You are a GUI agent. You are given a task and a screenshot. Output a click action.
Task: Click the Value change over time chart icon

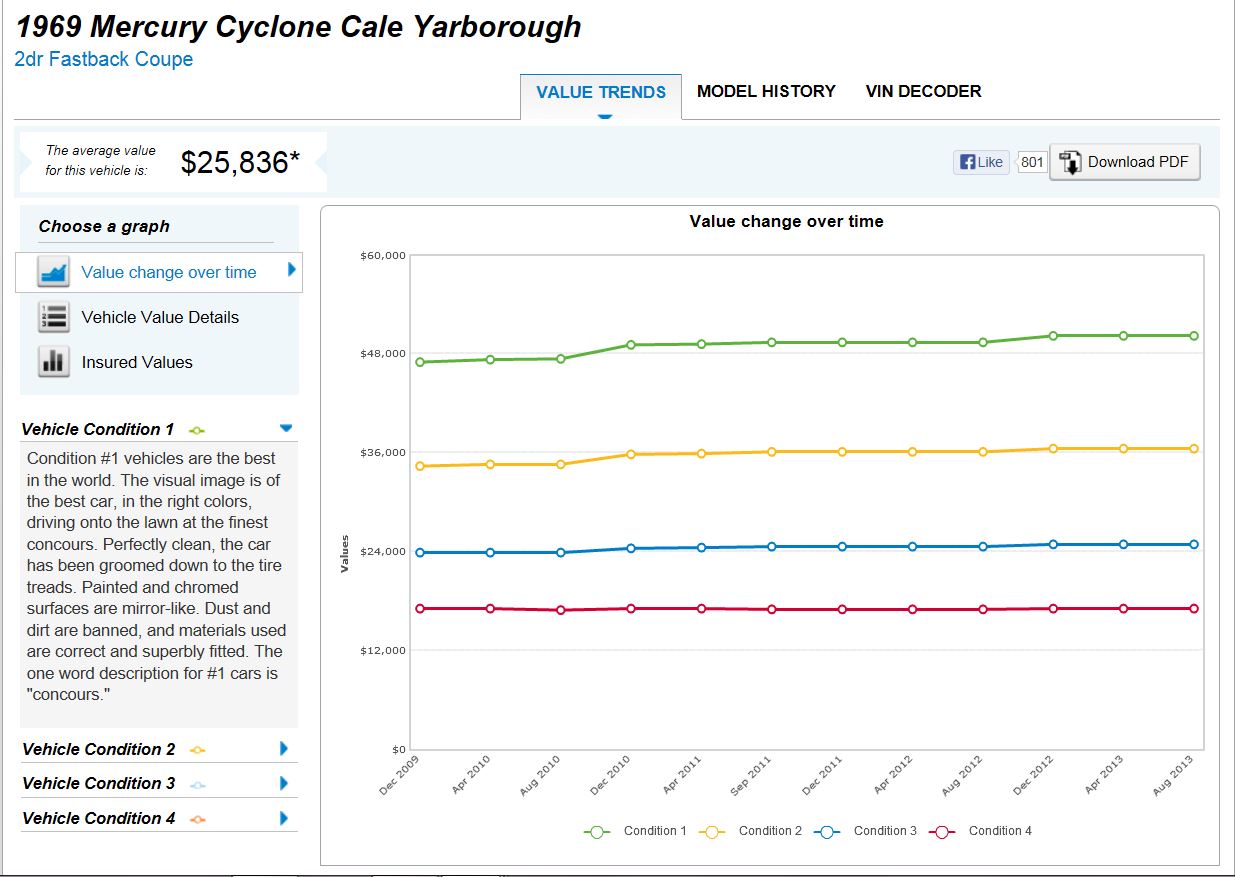pos(53,272)
